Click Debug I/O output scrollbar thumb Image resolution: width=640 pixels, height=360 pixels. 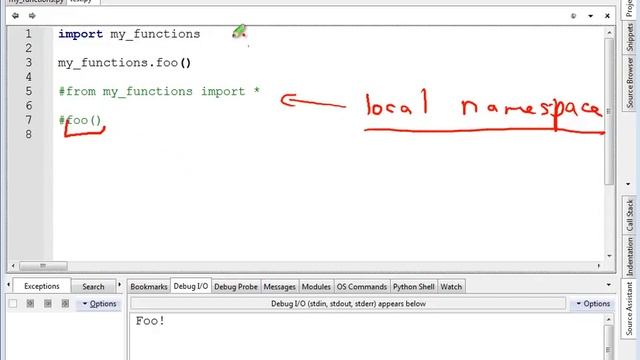(x=609, y=343)
